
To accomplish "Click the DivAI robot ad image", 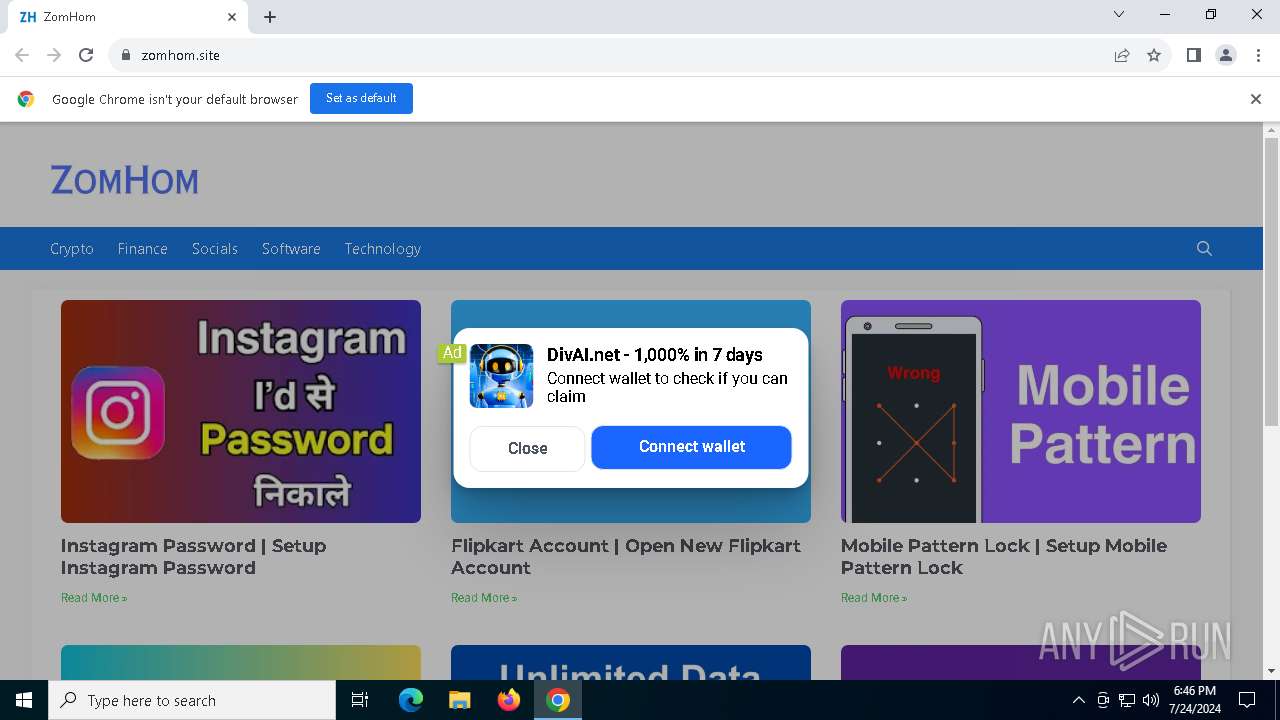I will 501,376.
